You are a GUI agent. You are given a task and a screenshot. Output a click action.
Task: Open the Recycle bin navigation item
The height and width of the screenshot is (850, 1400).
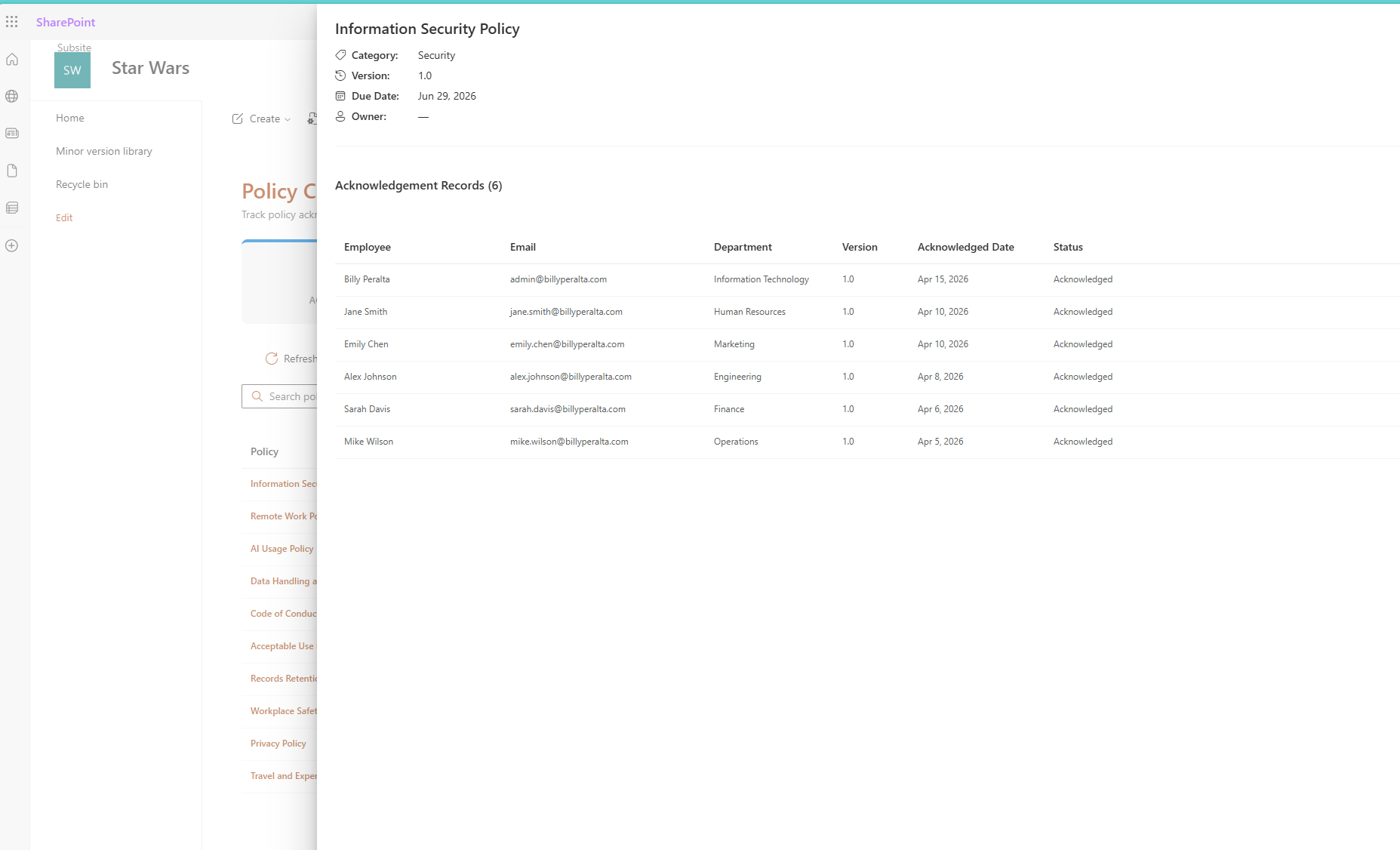click(x=82, y=184)
